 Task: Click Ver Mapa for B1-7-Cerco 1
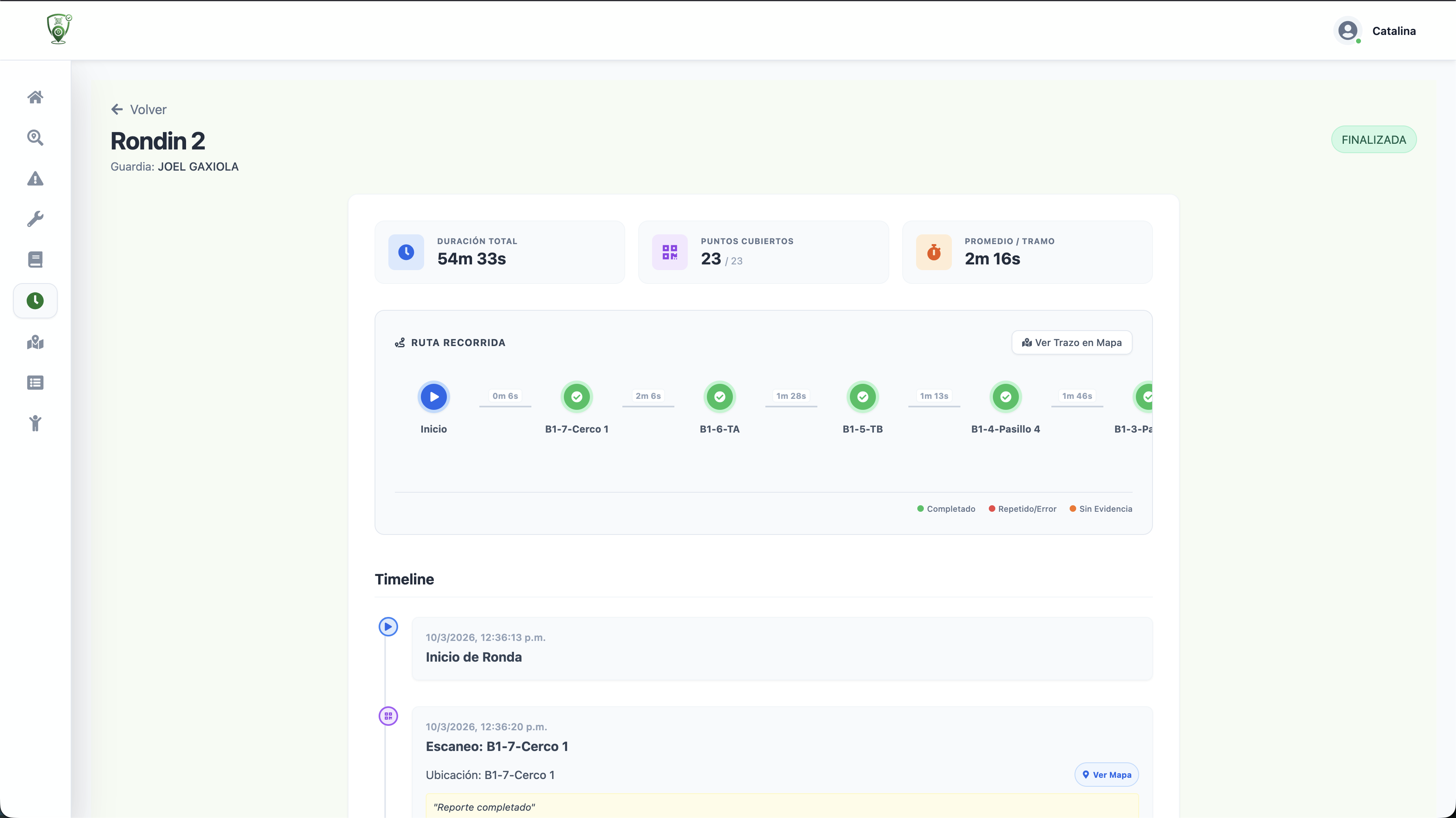point(1106,775)
